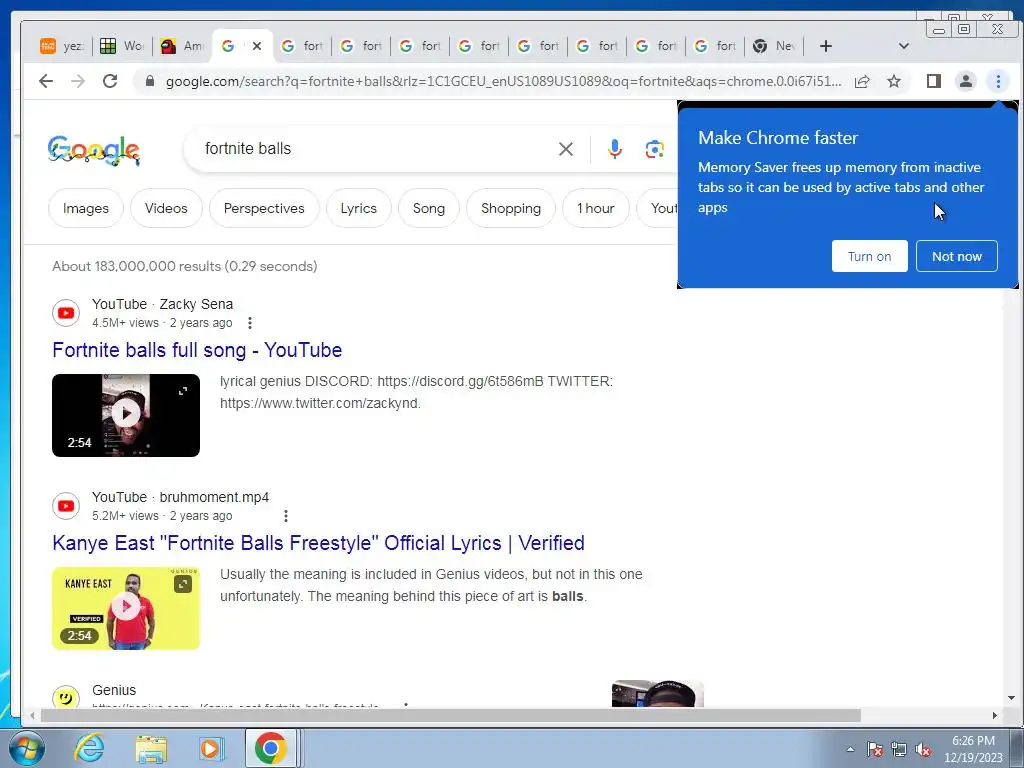Filter results by Videos
Screen dimensions: 1024x768
(166, 208)
